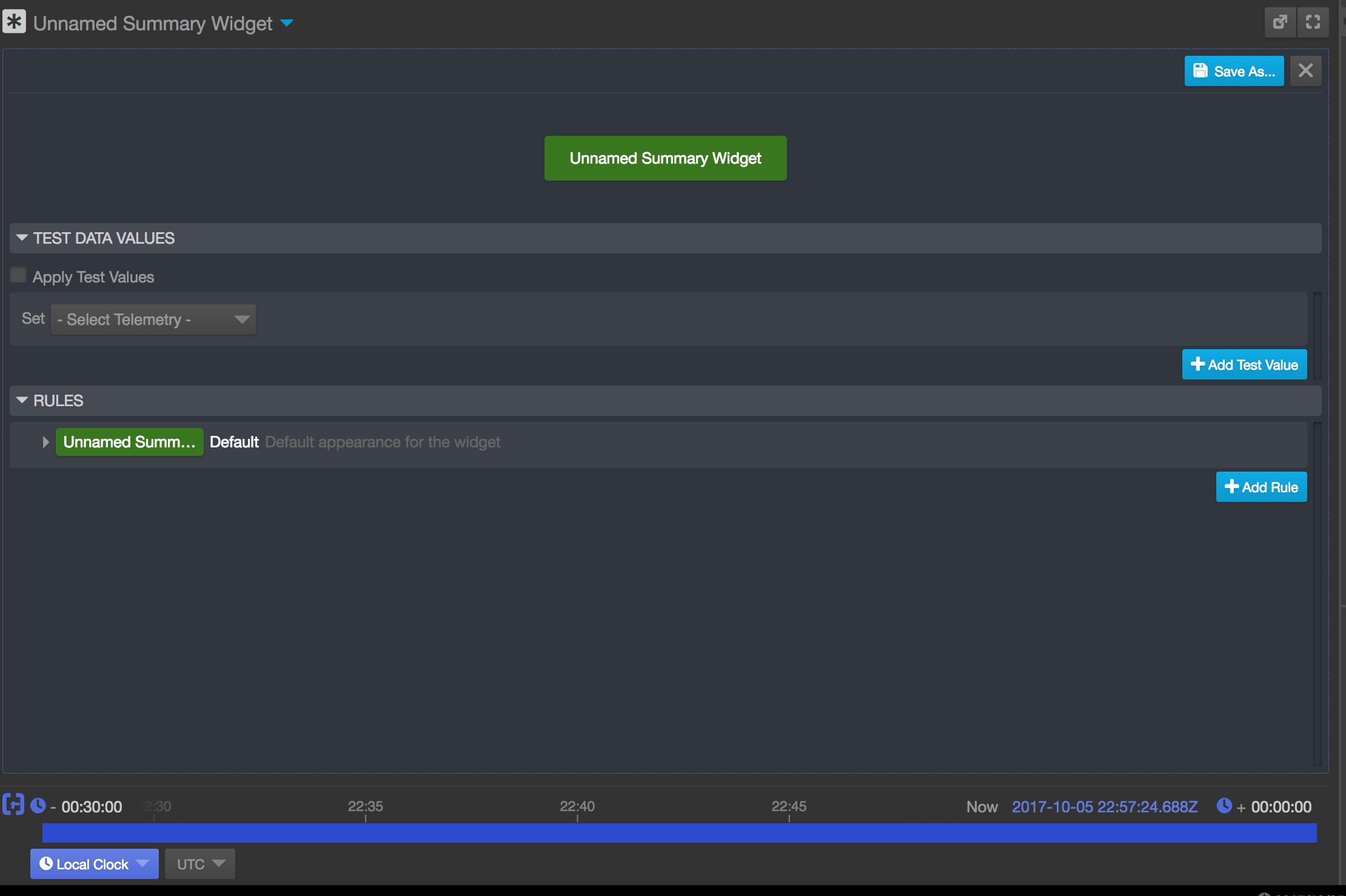Open widget in new tab via pop-out icon

tap(1280, 22)
